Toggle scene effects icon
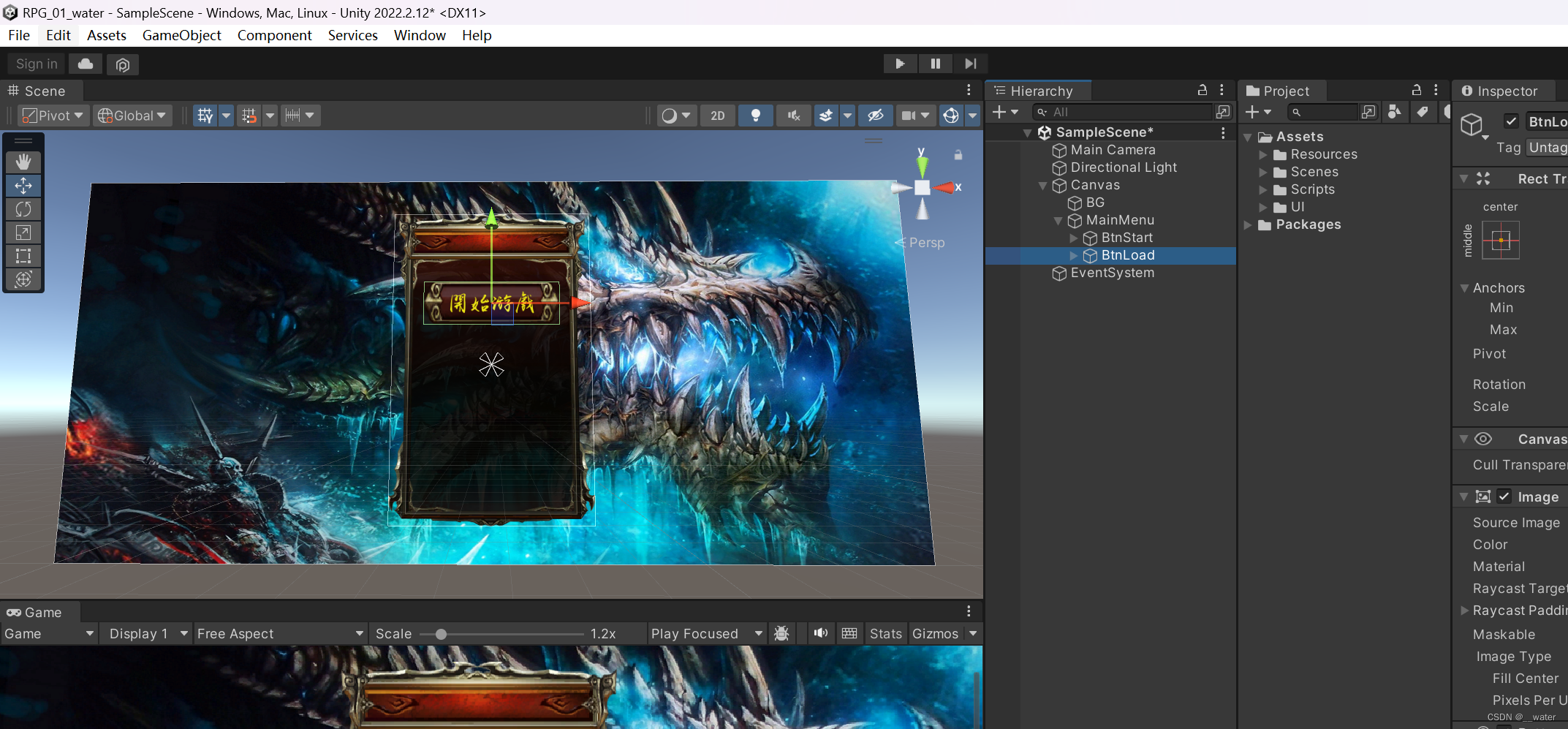 pos(826,116)
